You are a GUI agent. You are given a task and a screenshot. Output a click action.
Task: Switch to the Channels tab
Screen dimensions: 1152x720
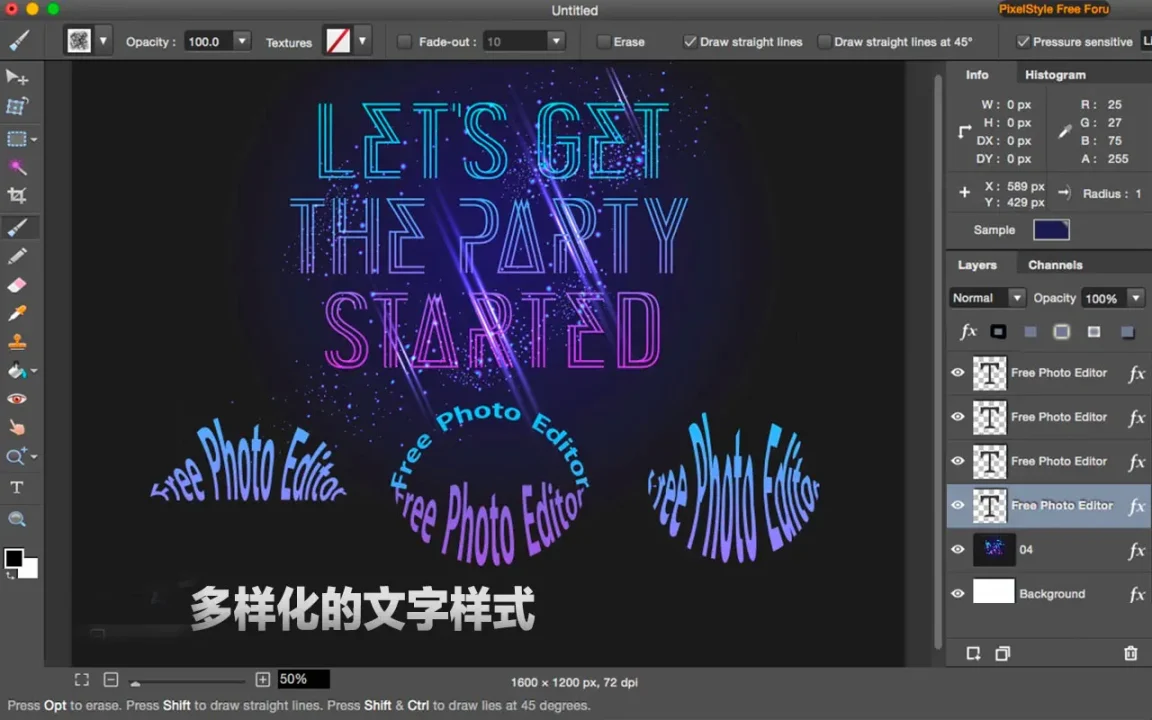(x=1055, y=265)
